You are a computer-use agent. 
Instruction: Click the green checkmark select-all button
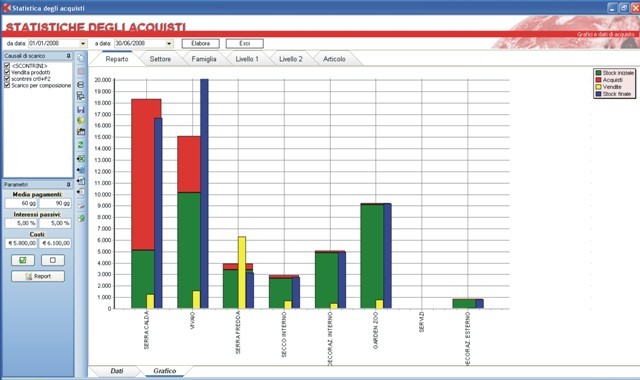click(x=23, y=260)
